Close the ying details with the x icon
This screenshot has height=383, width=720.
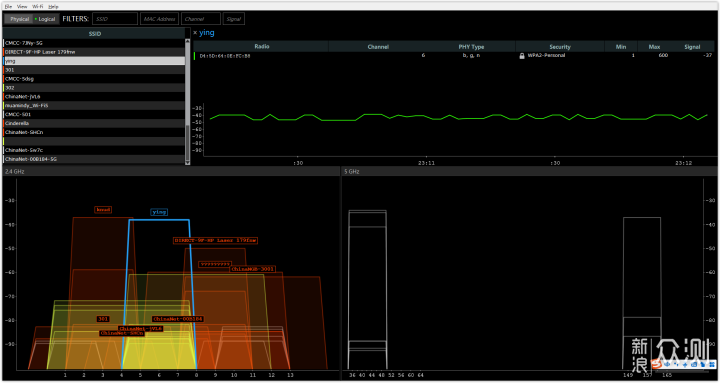click(x=195, y=33)
